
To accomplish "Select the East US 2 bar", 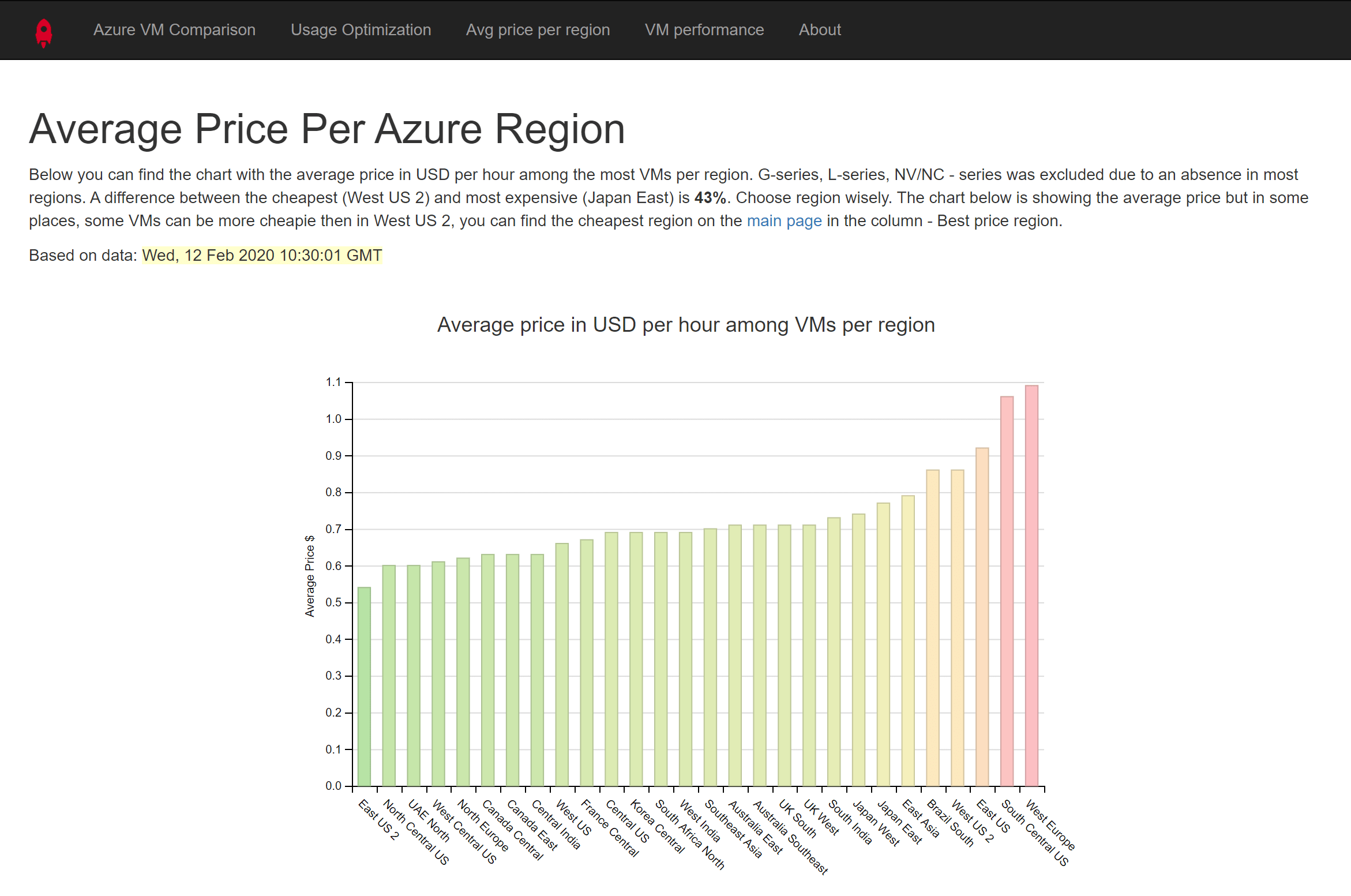I will coord(364,687).
